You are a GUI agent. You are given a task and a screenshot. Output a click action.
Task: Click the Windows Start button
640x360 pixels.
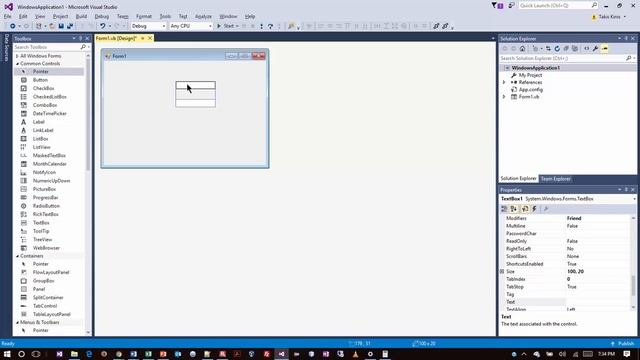point(7,354)
